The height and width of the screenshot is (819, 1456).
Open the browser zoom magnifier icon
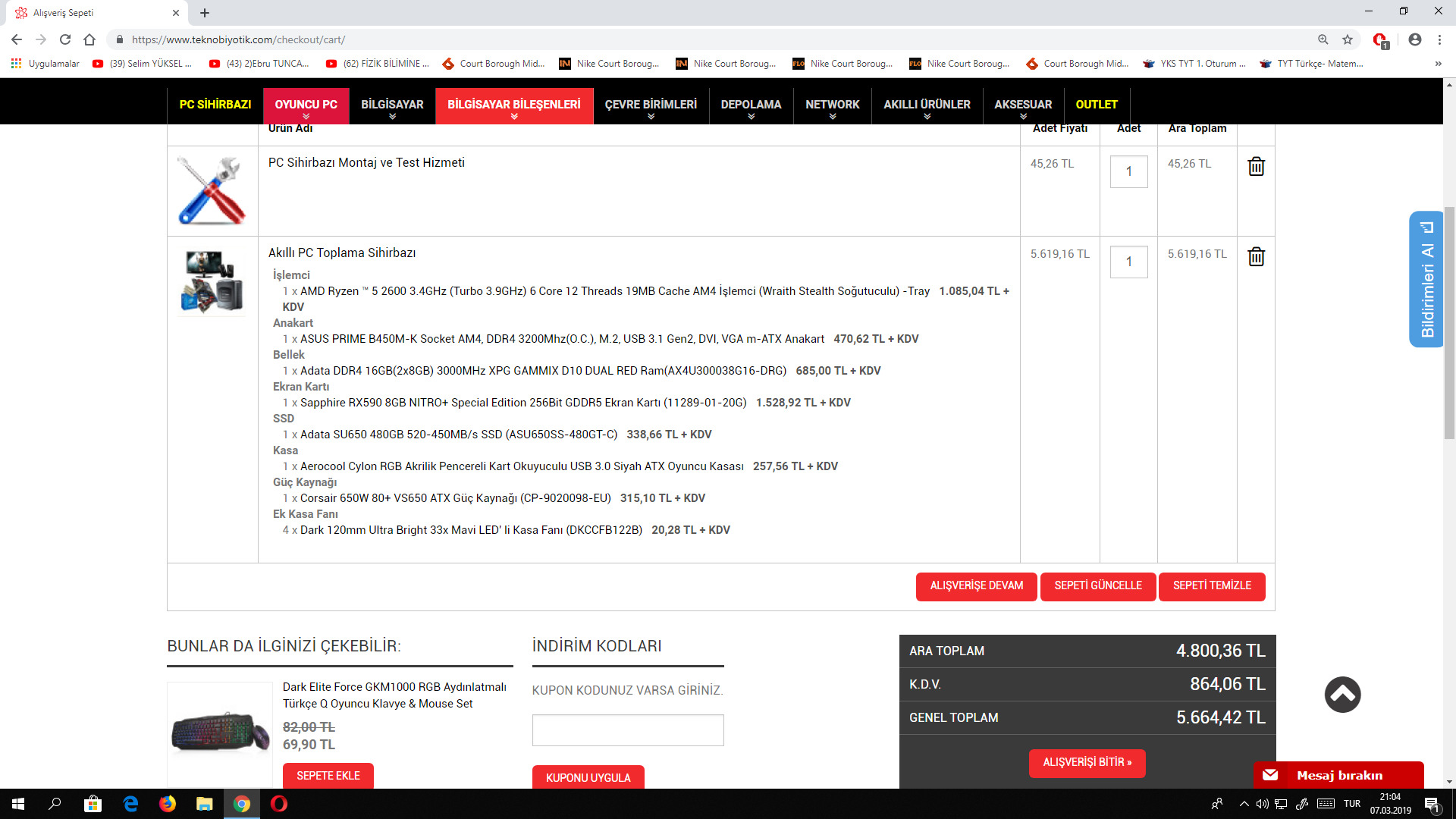point(1323,39)
